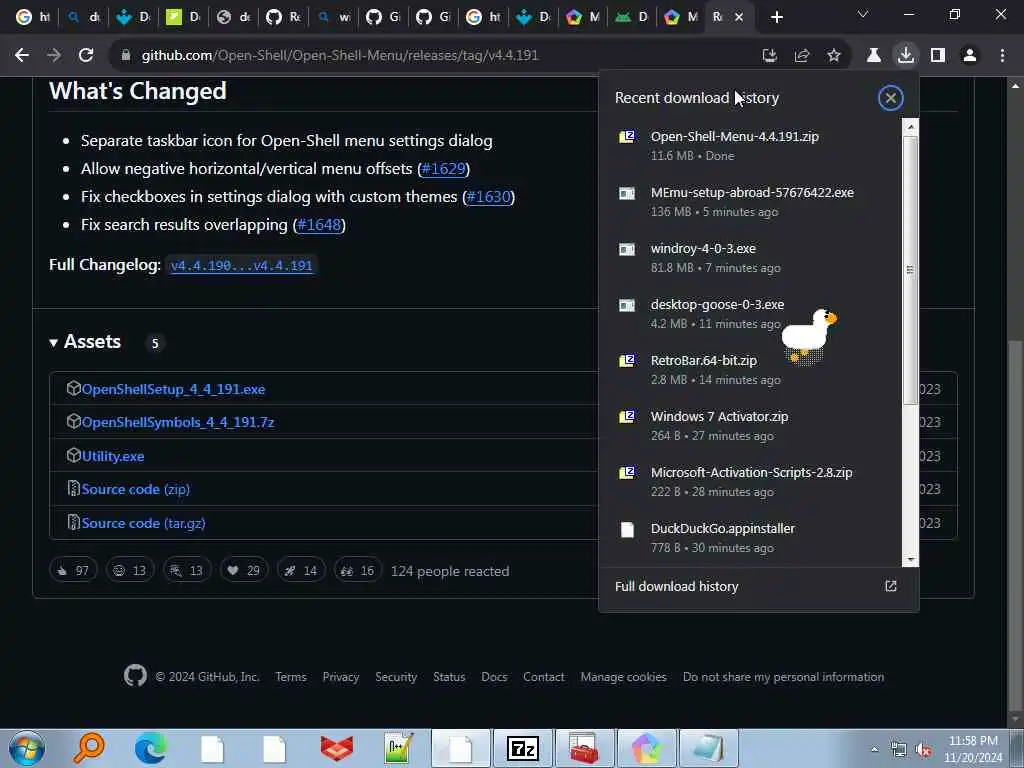Click the GitHub logo in footer
1024x768 pixels.
[135, 675]
